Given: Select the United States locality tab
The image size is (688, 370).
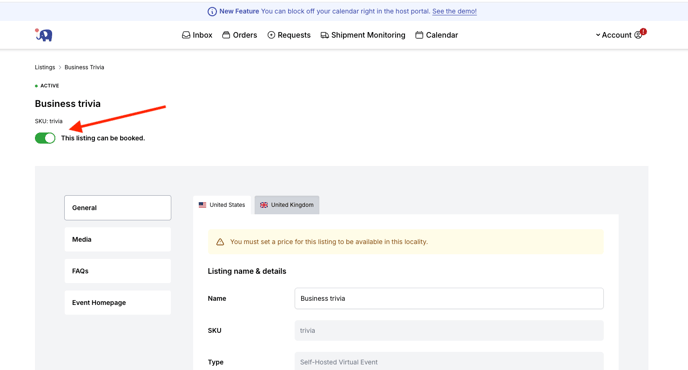Looking at the screenshot, I should pos(222,205).
